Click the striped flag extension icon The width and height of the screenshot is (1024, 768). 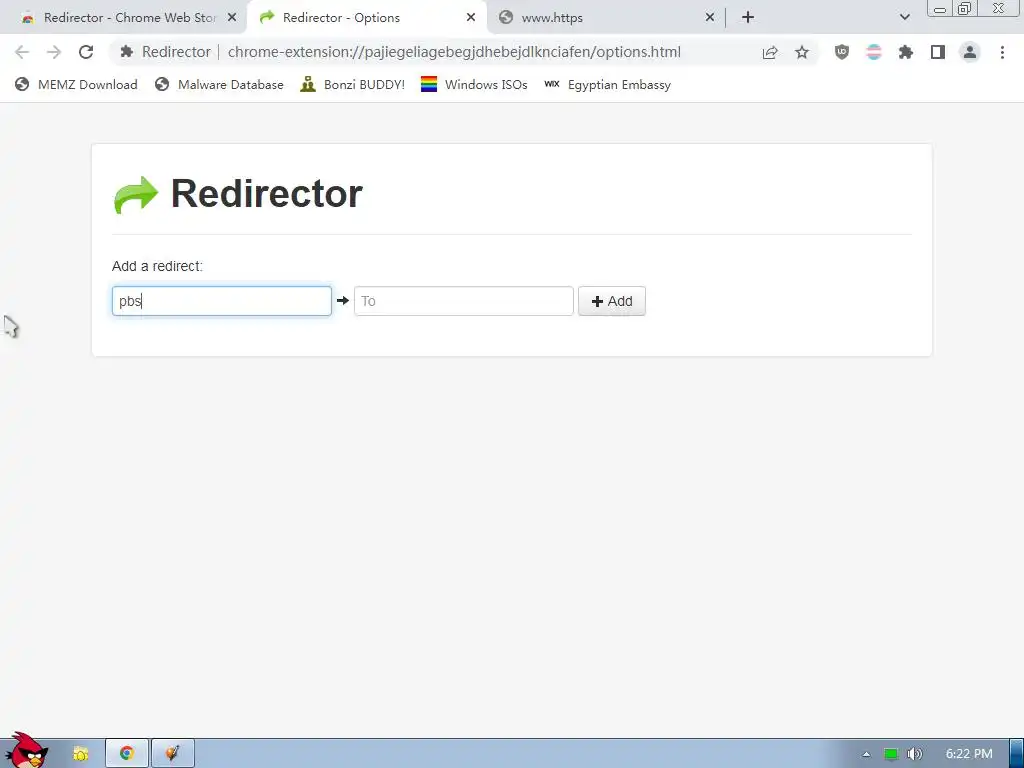click(x=874, y=52)
